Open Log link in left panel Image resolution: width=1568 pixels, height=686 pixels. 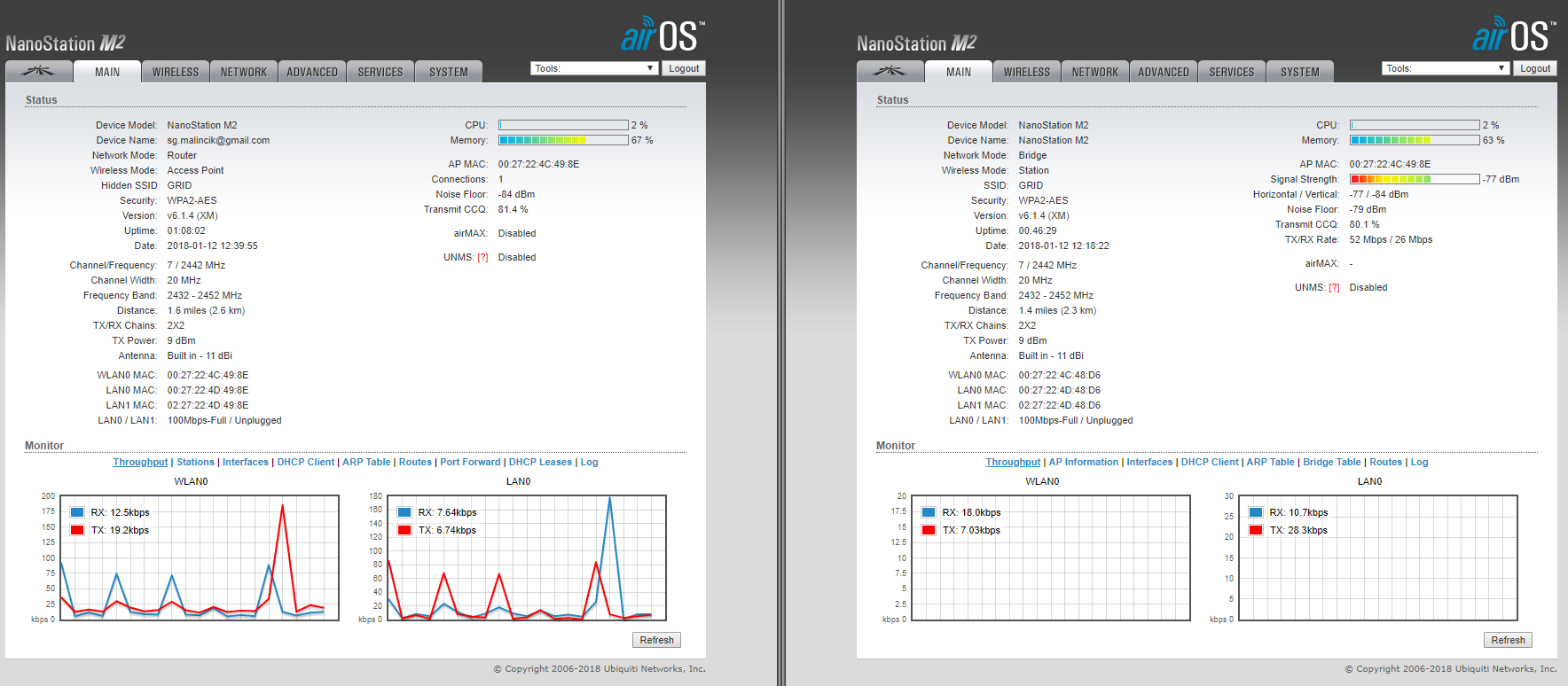pos(589,463)
